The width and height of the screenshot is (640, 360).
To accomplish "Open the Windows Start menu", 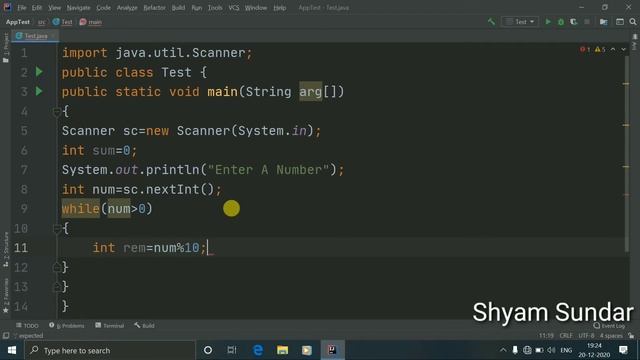I will coord(12,350).
